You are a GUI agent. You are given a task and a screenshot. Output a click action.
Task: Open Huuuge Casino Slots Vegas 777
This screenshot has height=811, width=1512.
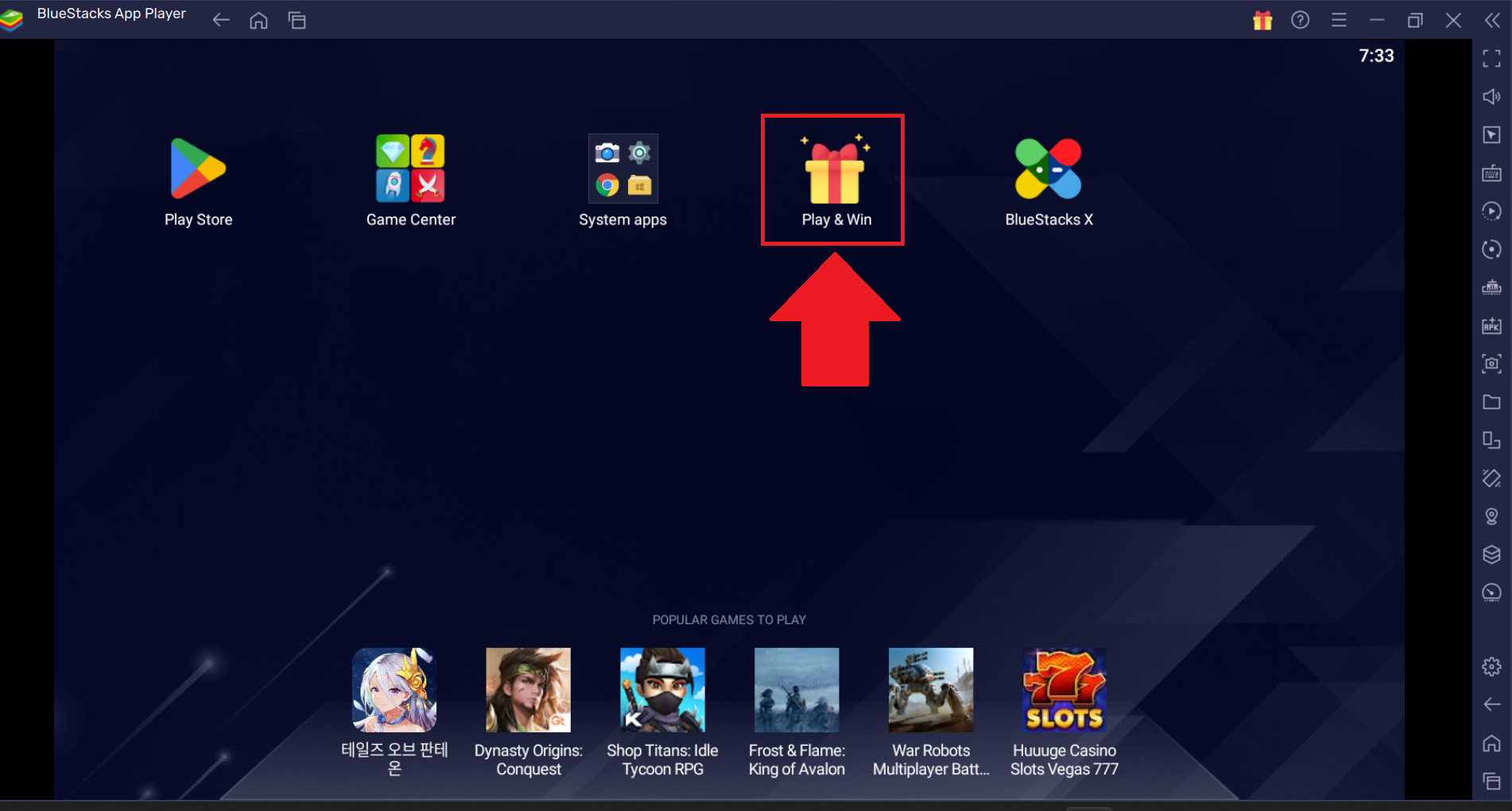click(x=1064, y=690)
